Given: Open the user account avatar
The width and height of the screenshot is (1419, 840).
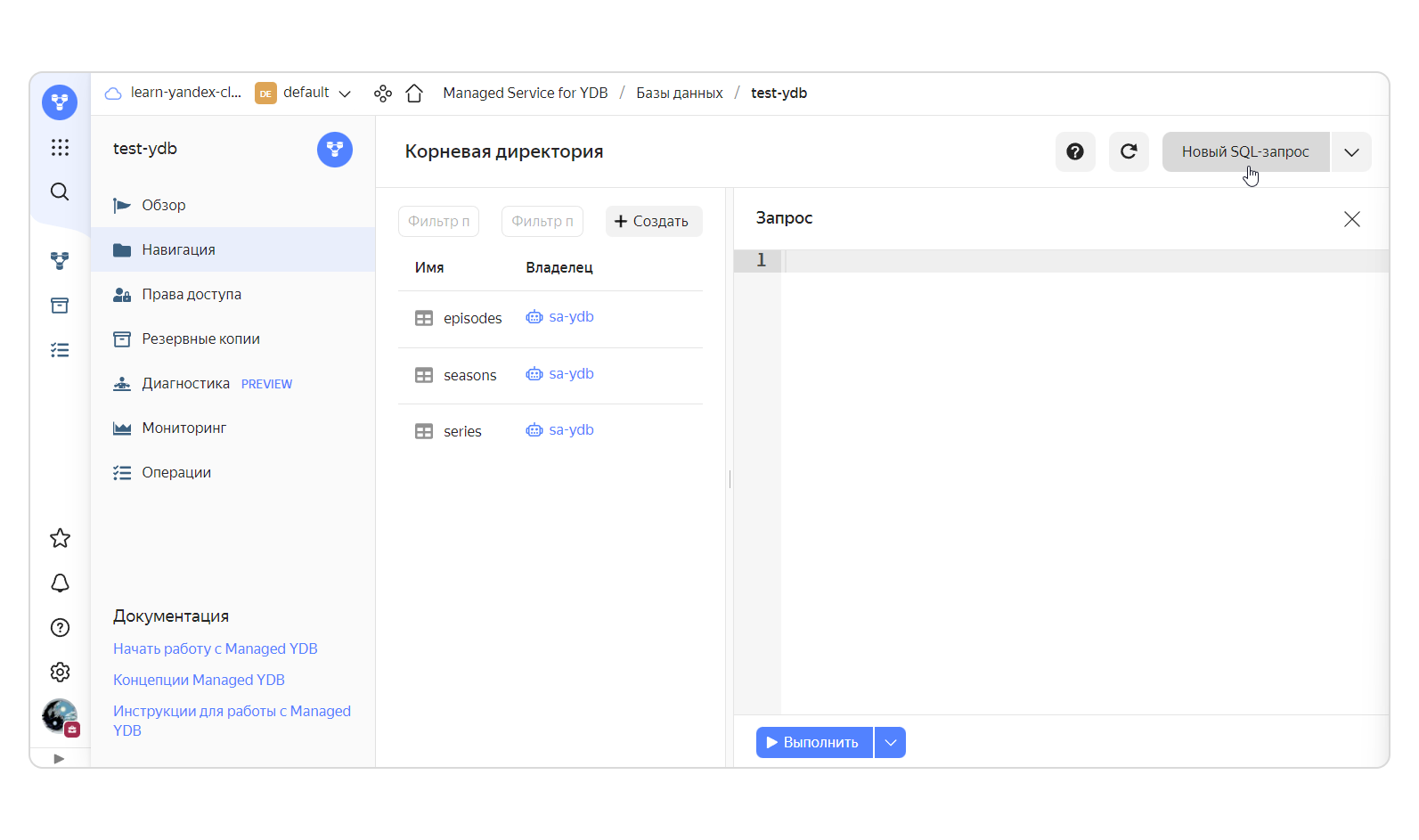Looking at the screenshot, I should click(x=60, y=716).
